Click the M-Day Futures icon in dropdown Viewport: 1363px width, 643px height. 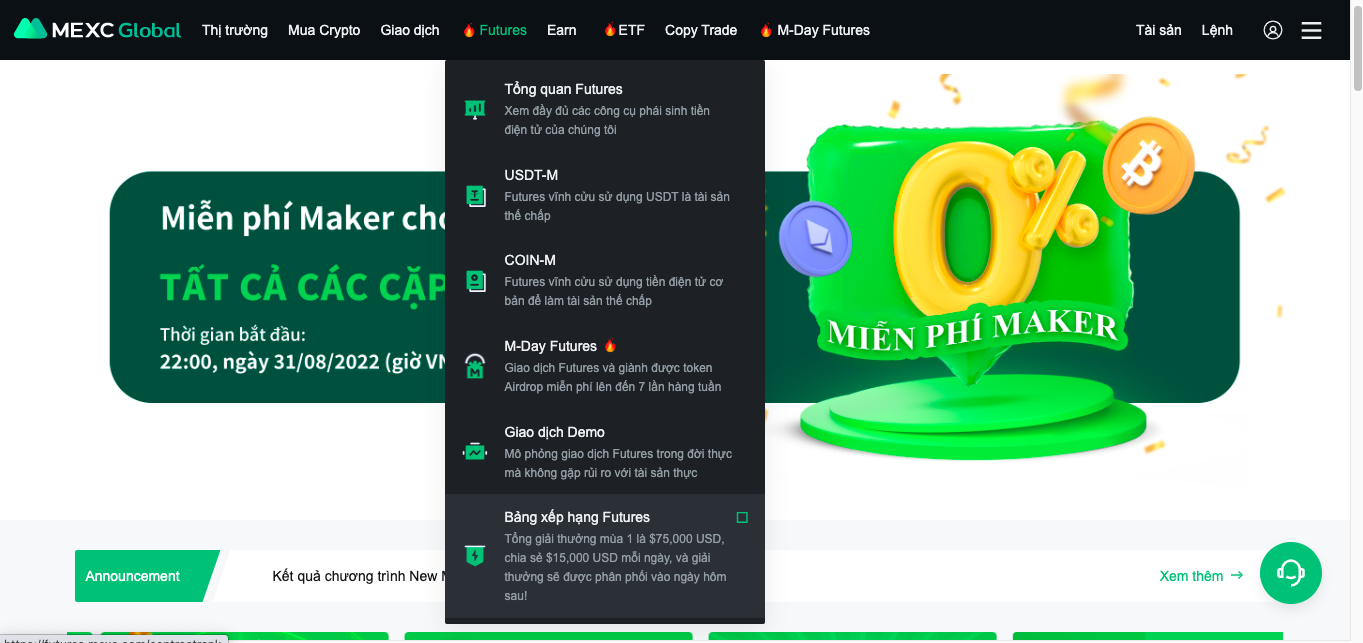click(475, 367)
